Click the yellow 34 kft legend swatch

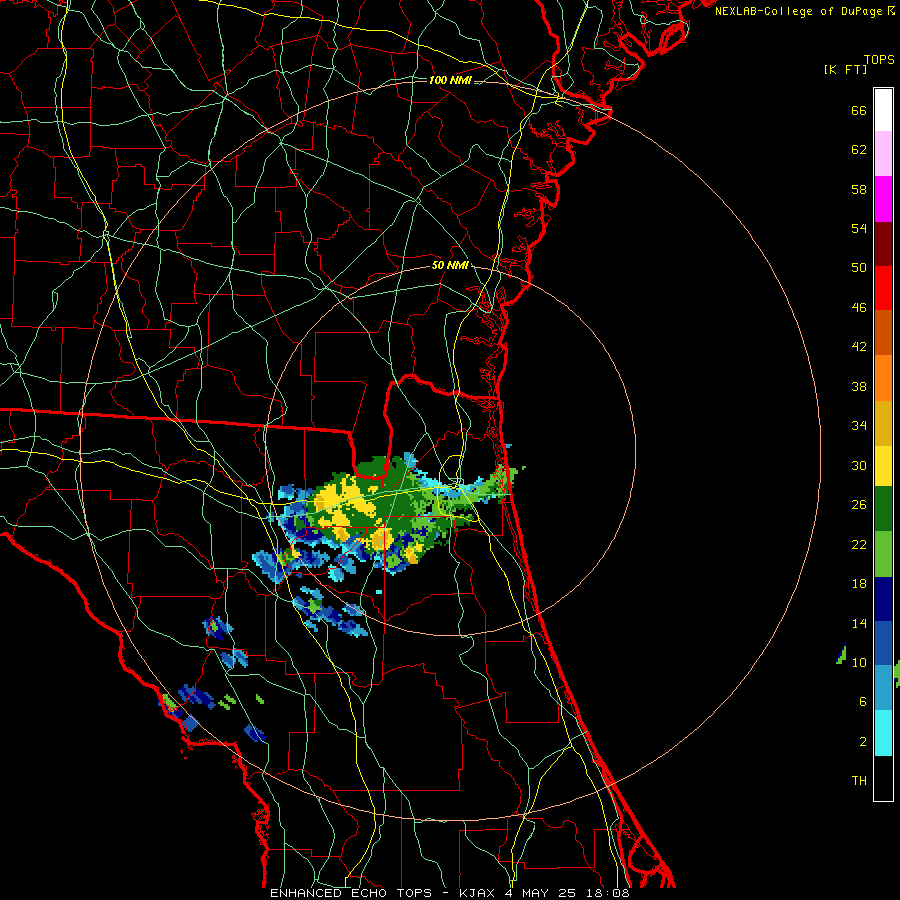coord(883,465)
